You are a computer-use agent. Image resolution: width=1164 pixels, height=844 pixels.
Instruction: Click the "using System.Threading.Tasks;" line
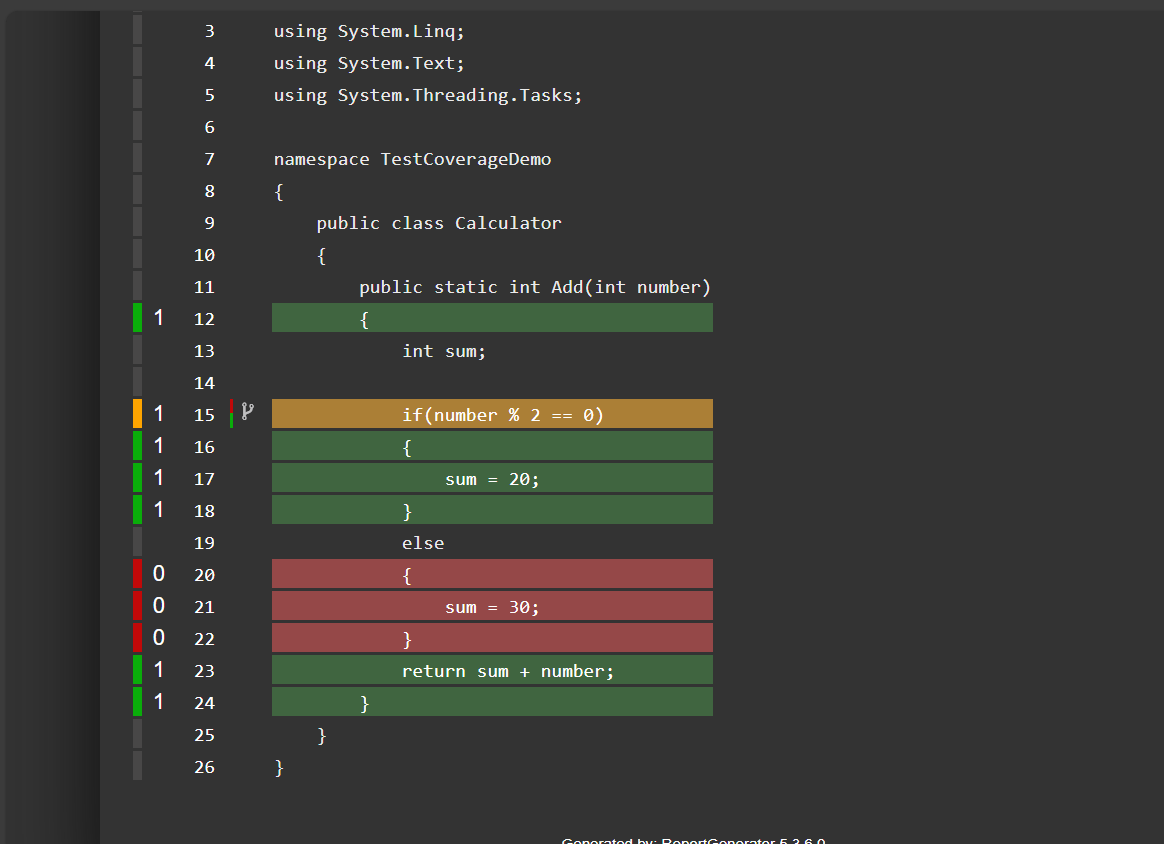pos(428,95)
